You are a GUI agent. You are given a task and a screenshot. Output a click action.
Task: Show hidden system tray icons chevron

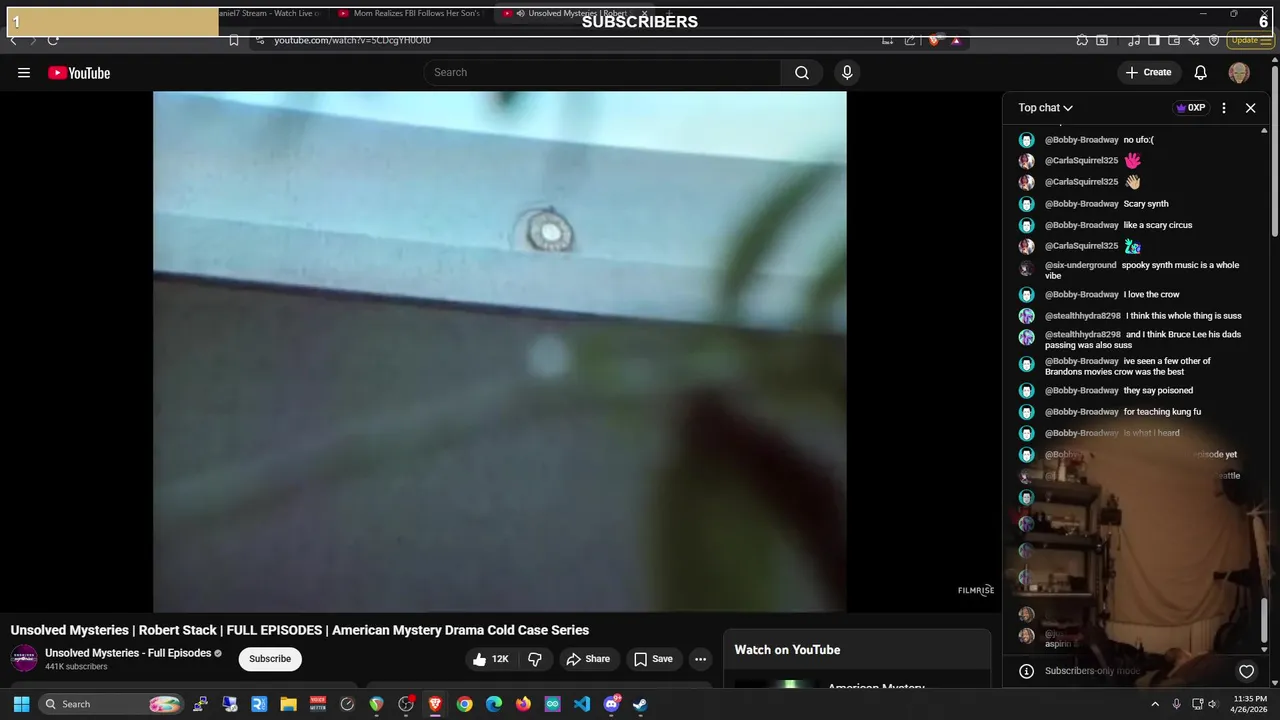[1155, 704]
